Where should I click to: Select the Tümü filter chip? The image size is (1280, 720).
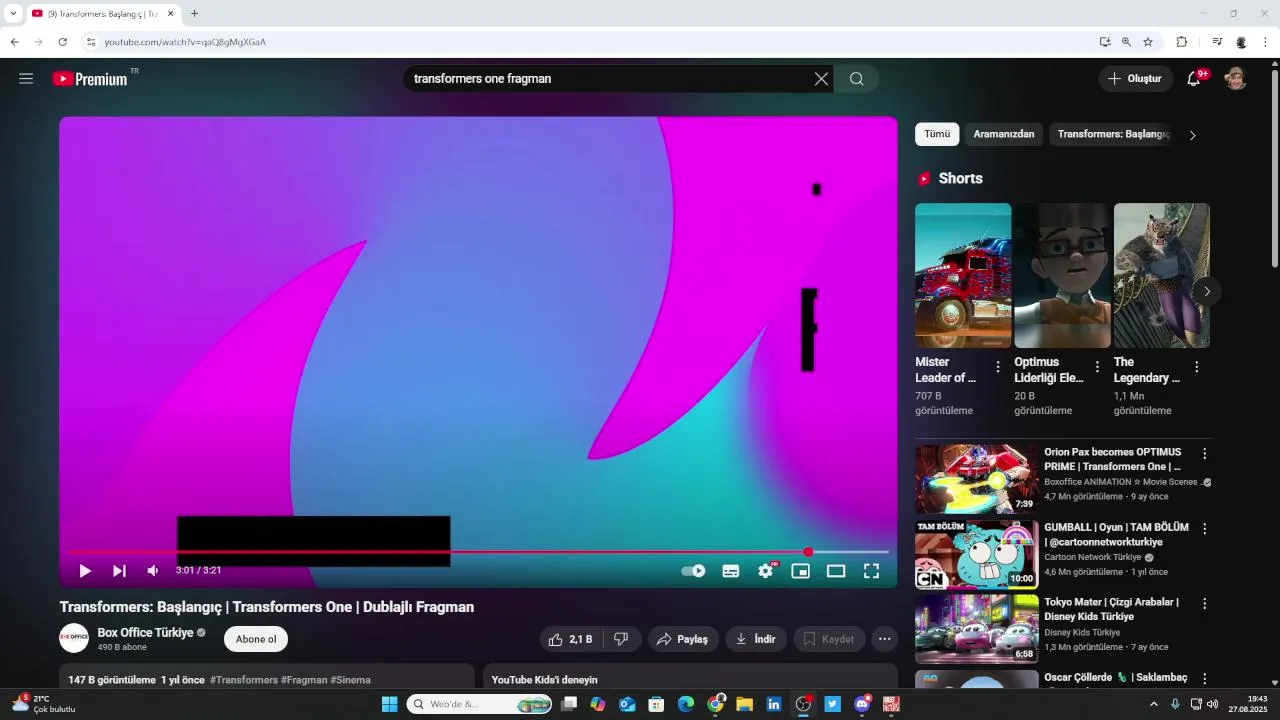pyautogui.click(x=937, y=134)
